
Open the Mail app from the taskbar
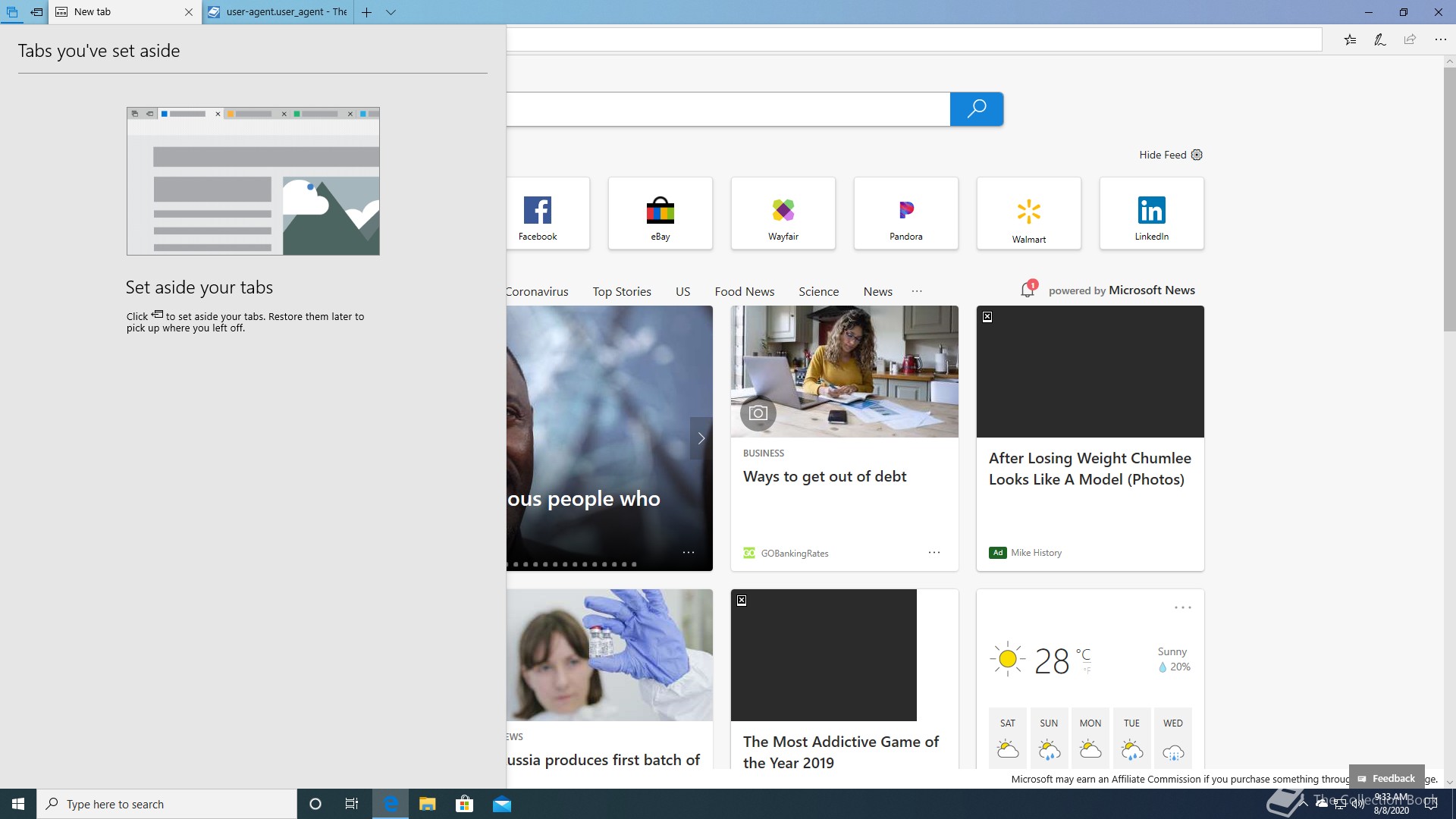coord(501,804)
